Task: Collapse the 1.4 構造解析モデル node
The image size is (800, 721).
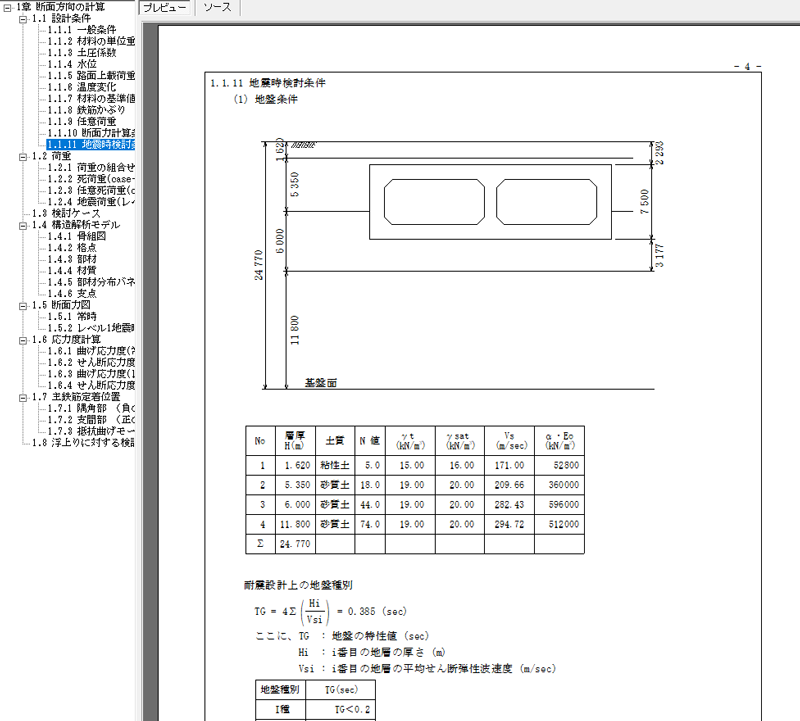Action: pyautogui.click(x=23, y=225)
